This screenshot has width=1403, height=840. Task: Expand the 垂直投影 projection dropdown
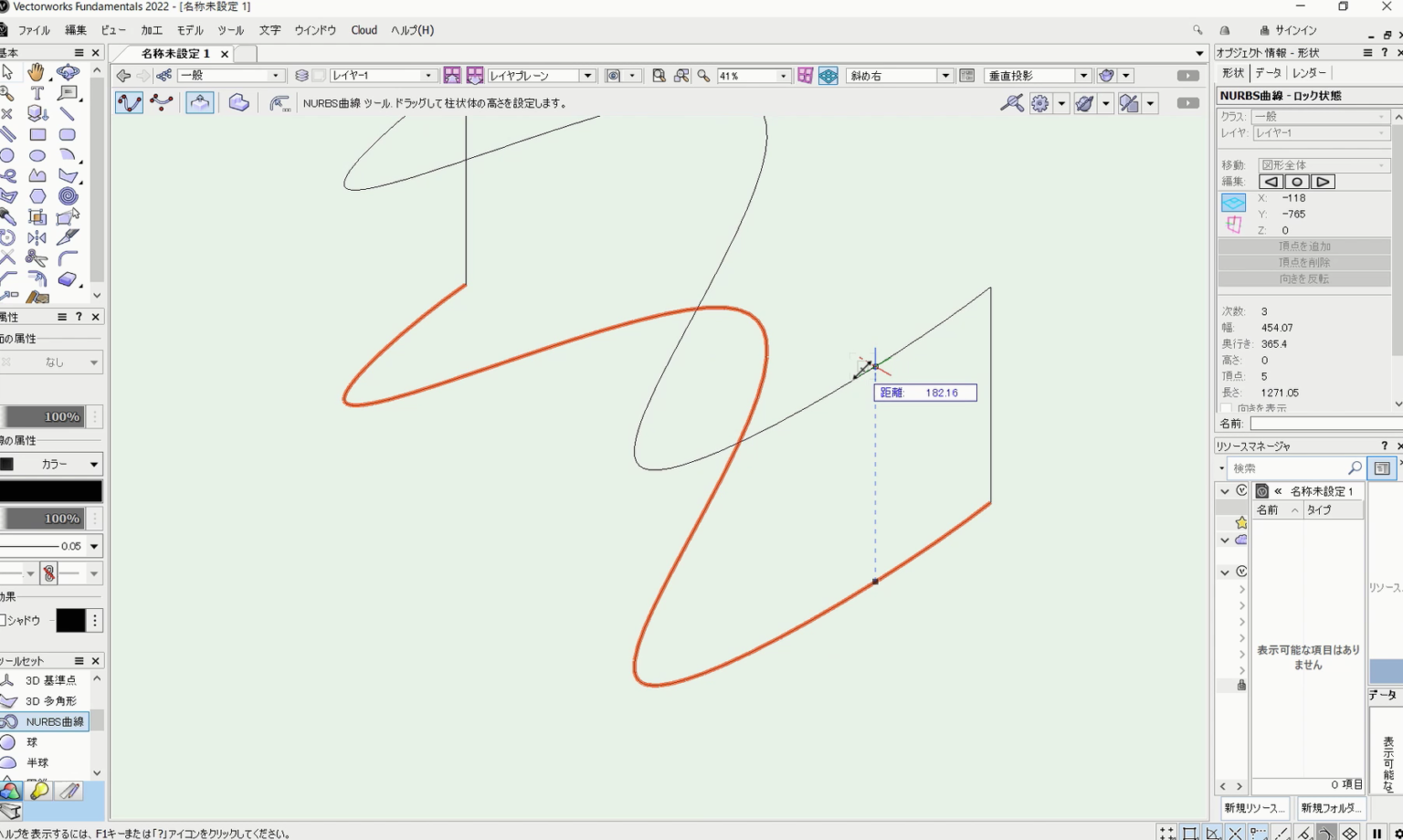[x=1081, y=75]
